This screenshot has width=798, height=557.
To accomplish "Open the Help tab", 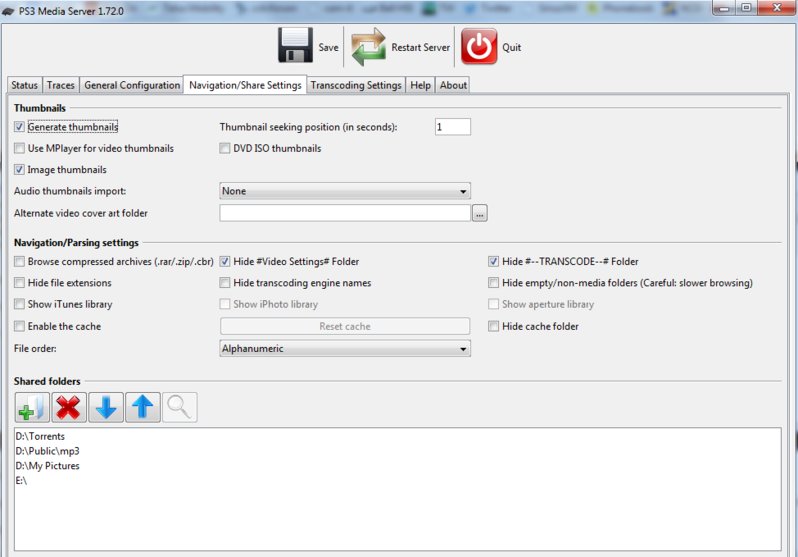I will [420, 85].
